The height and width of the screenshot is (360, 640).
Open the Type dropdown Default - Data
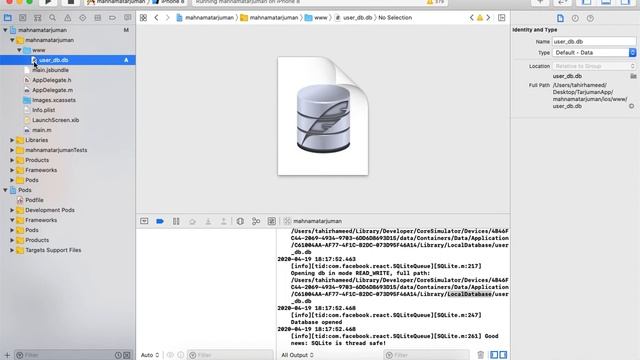(594, 53)
